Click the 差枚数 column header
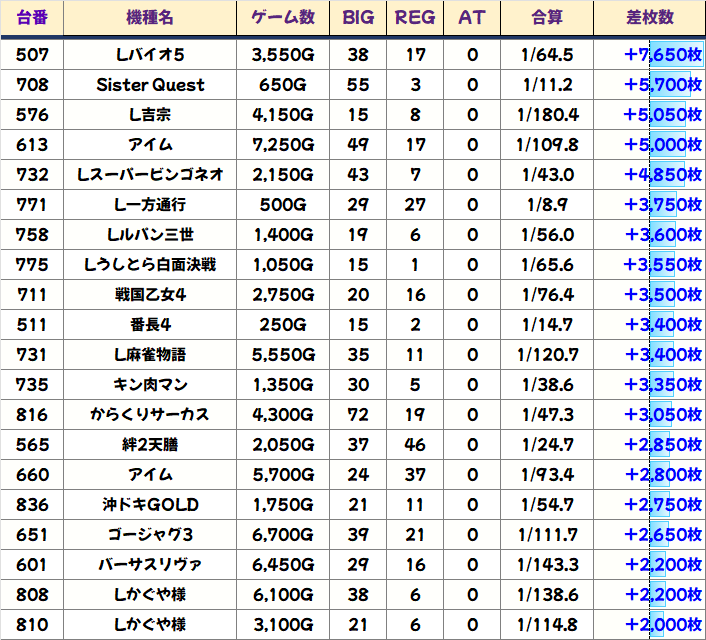This screenshot has height=640, width=706. pyautogui.click(x=650, y=18)
